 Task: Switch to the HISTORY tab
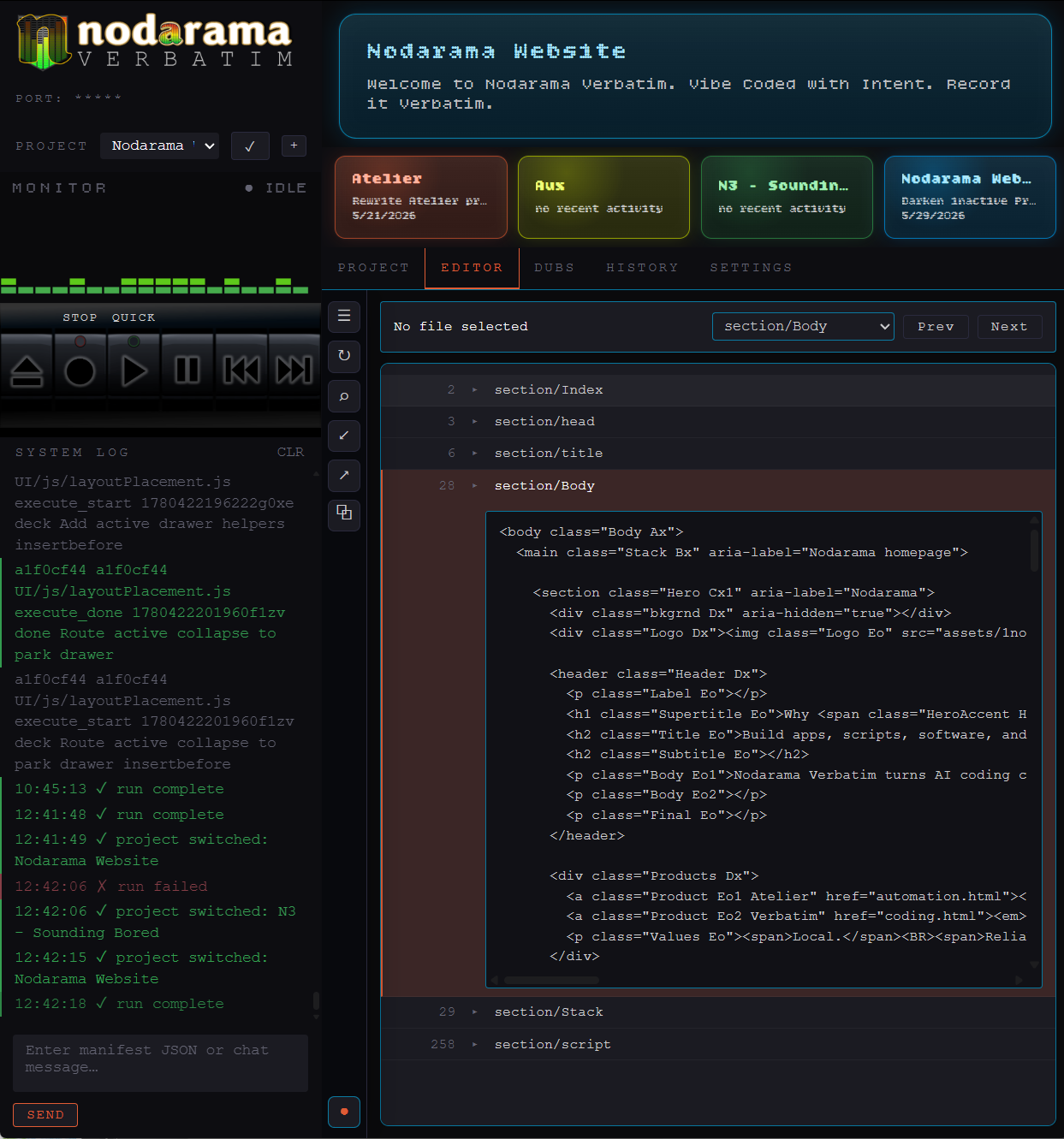click(642, 268)
